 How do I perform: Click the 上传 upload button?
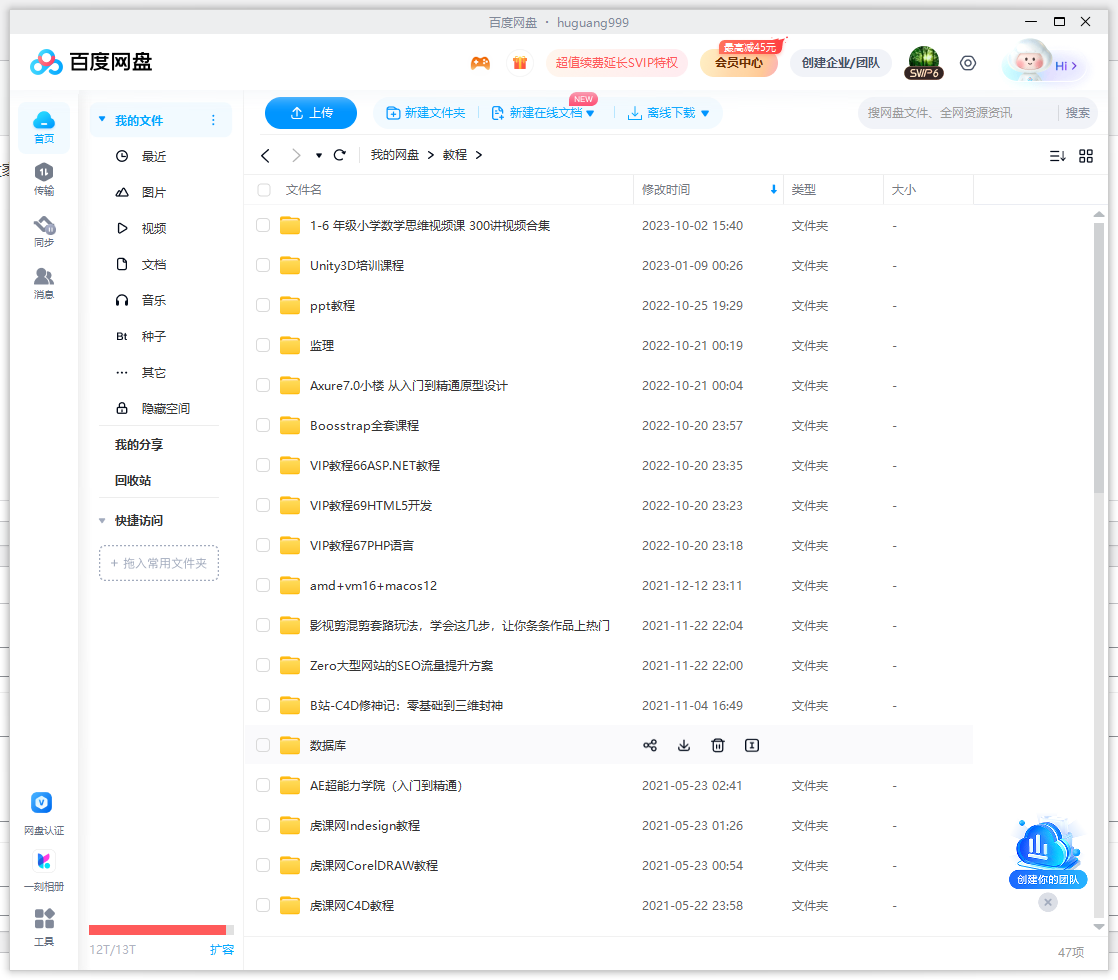point(311,113)
